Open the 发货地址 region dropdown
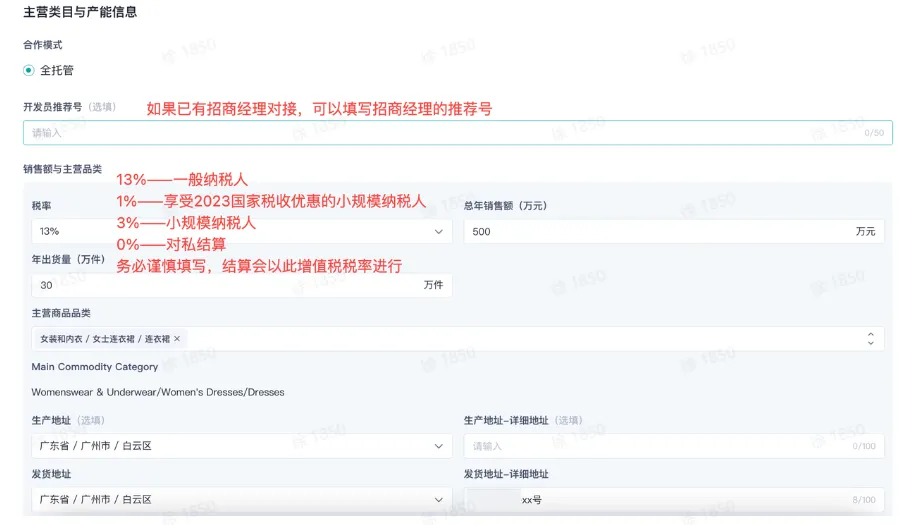This screenshot has height=525, width=899. [242, 499]
